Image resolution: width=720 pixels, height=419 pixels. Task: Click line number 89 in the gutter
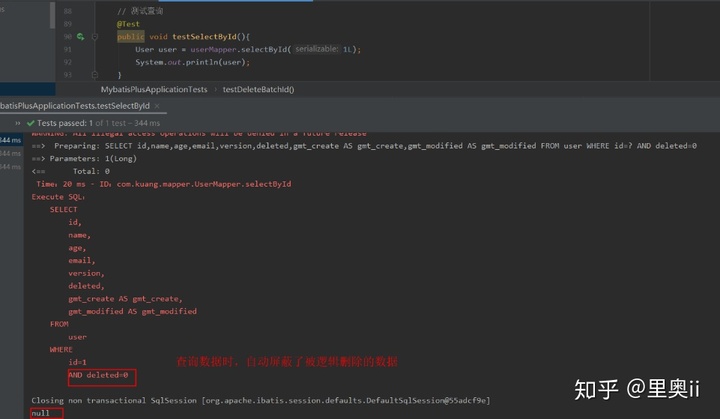[68, 24]
